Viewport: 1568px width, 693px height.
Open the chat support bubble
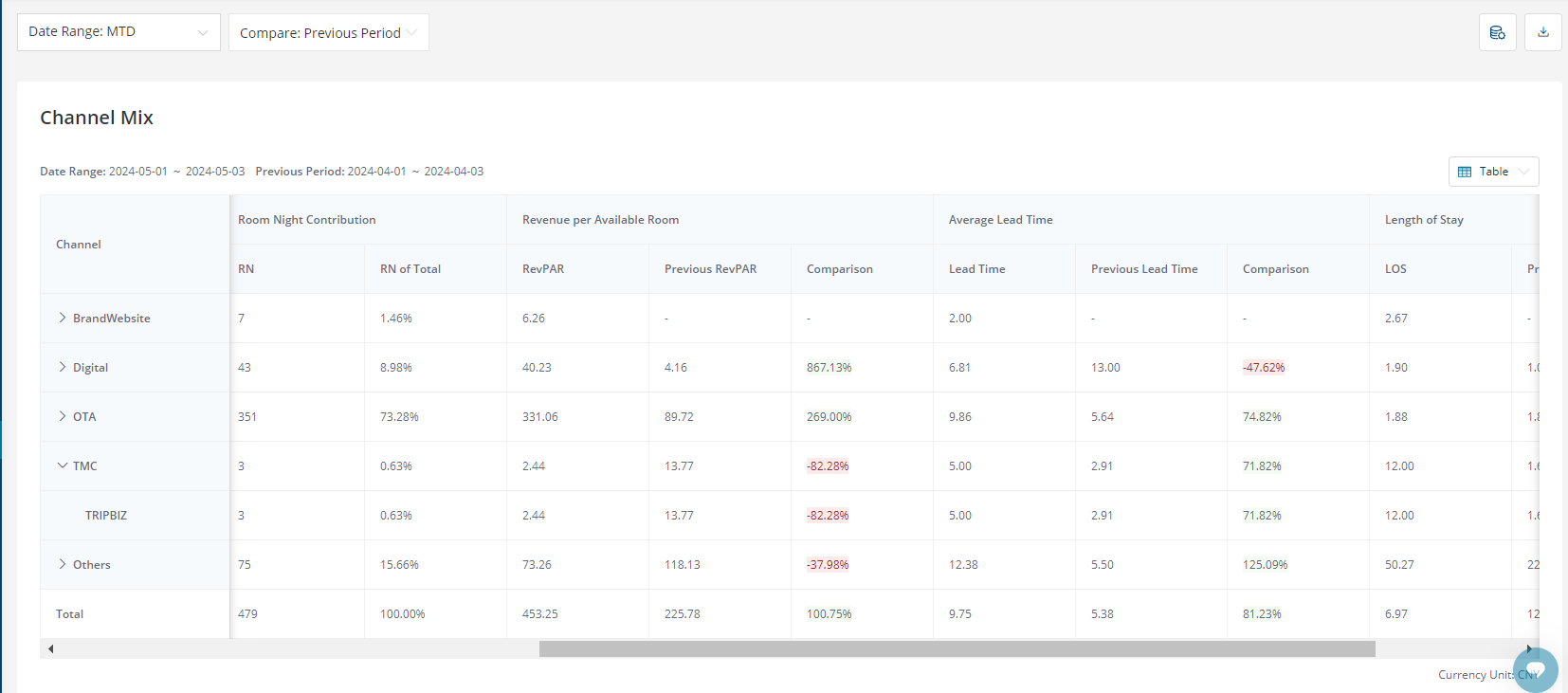point(1536,670)
